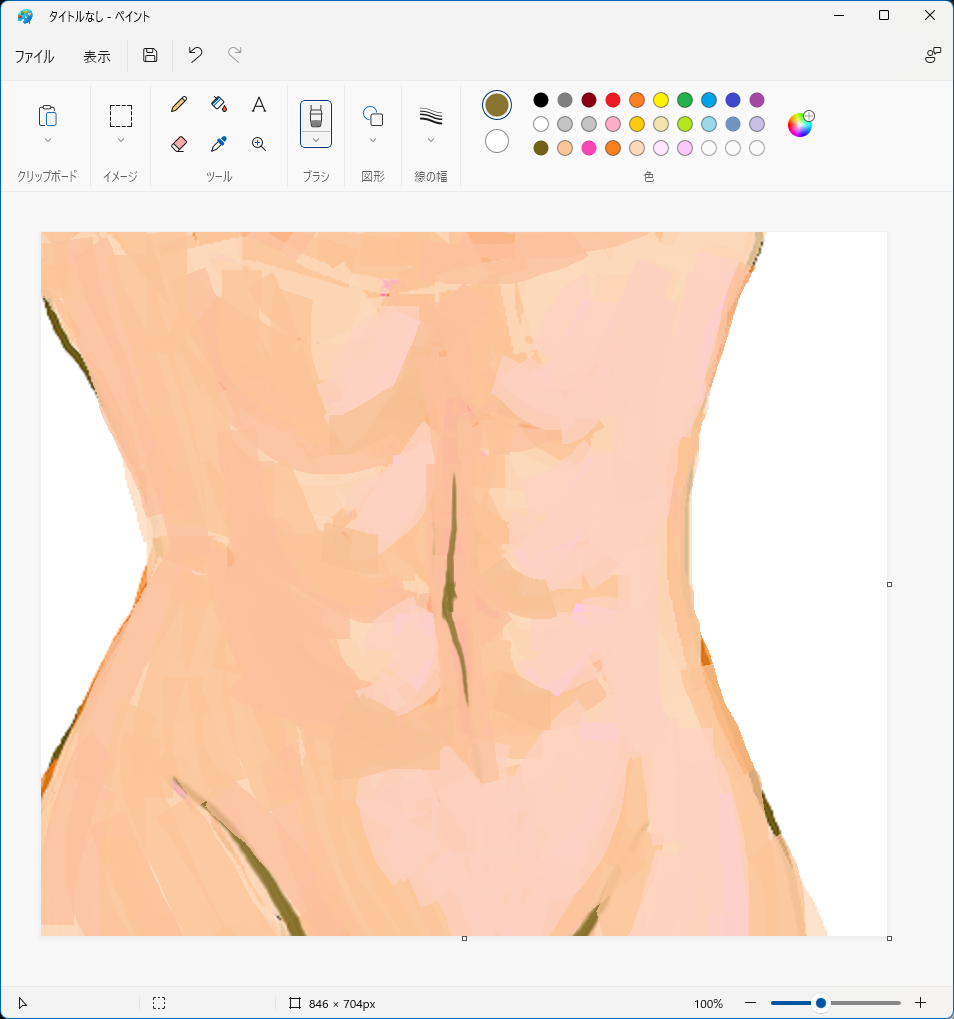The height and width of the screenshot is (1019, 954).
Task: Activate the primary color 1 circle
Action: pyautogui.click(x=497, y=105)
